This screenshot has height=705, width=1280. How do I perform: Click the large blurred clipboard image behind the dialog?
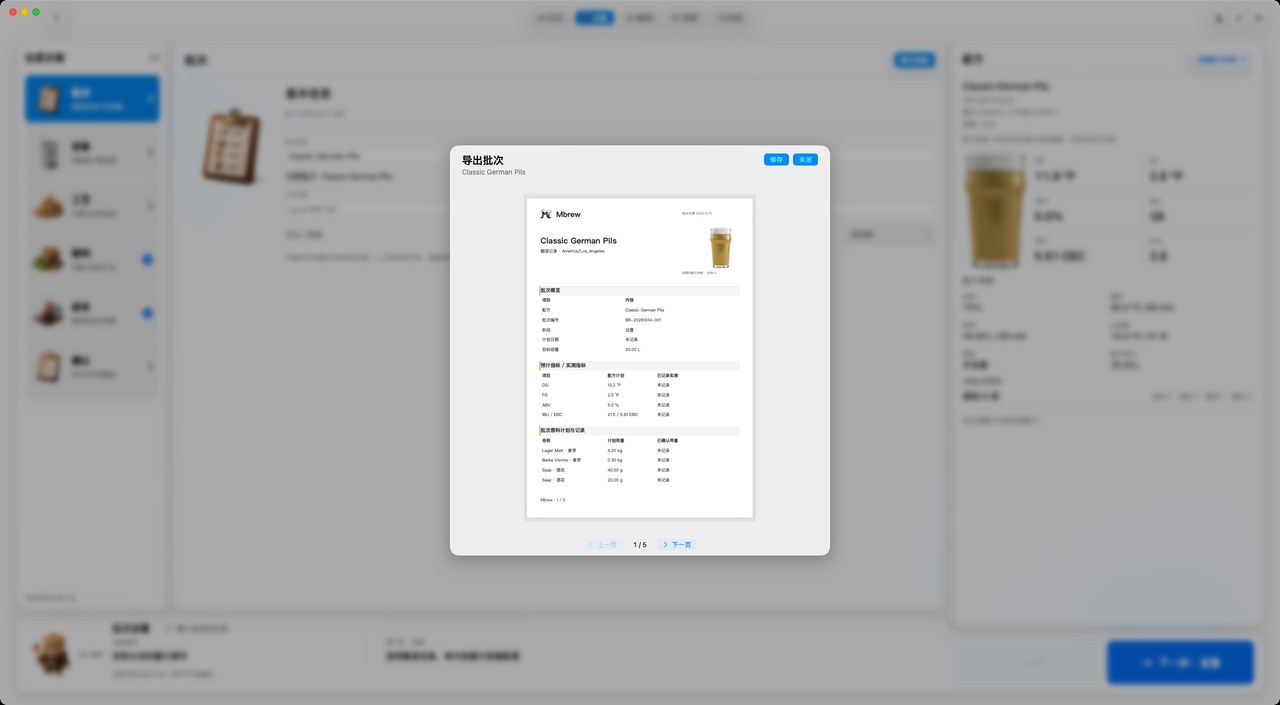(233, 147)
